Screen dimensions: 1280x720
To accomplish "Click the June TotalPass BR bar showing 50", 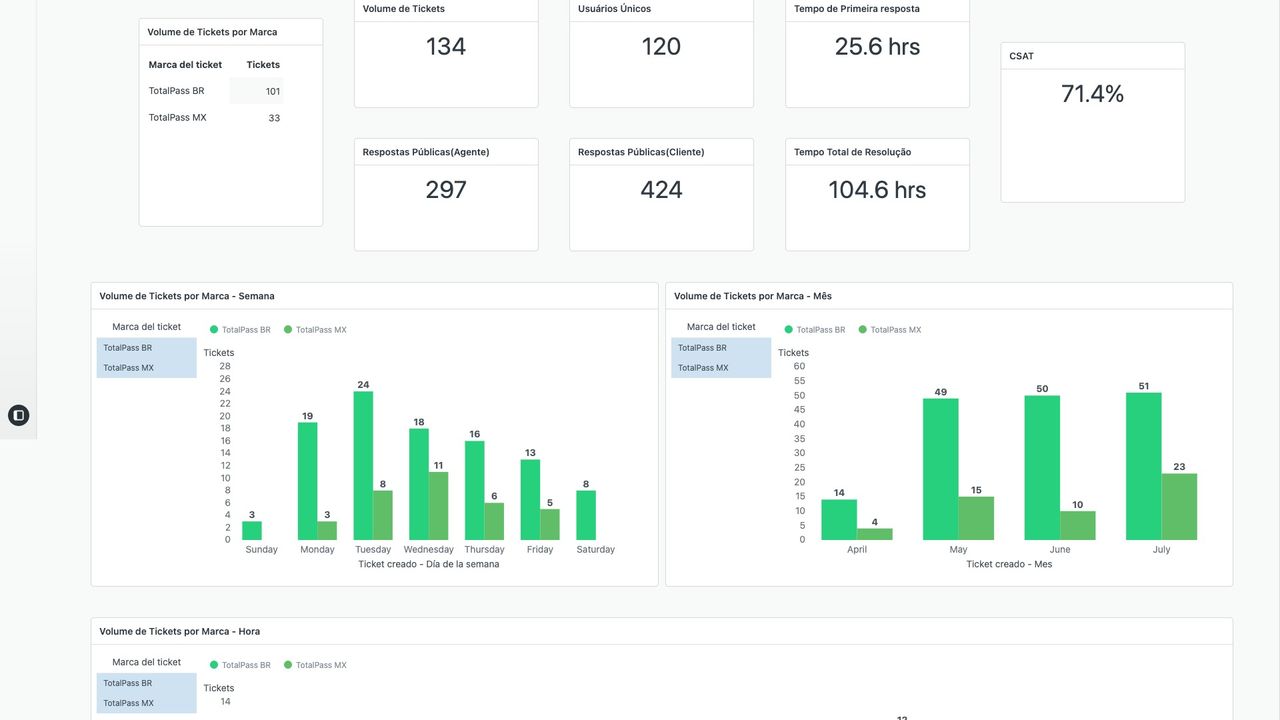I will 1042,468.
